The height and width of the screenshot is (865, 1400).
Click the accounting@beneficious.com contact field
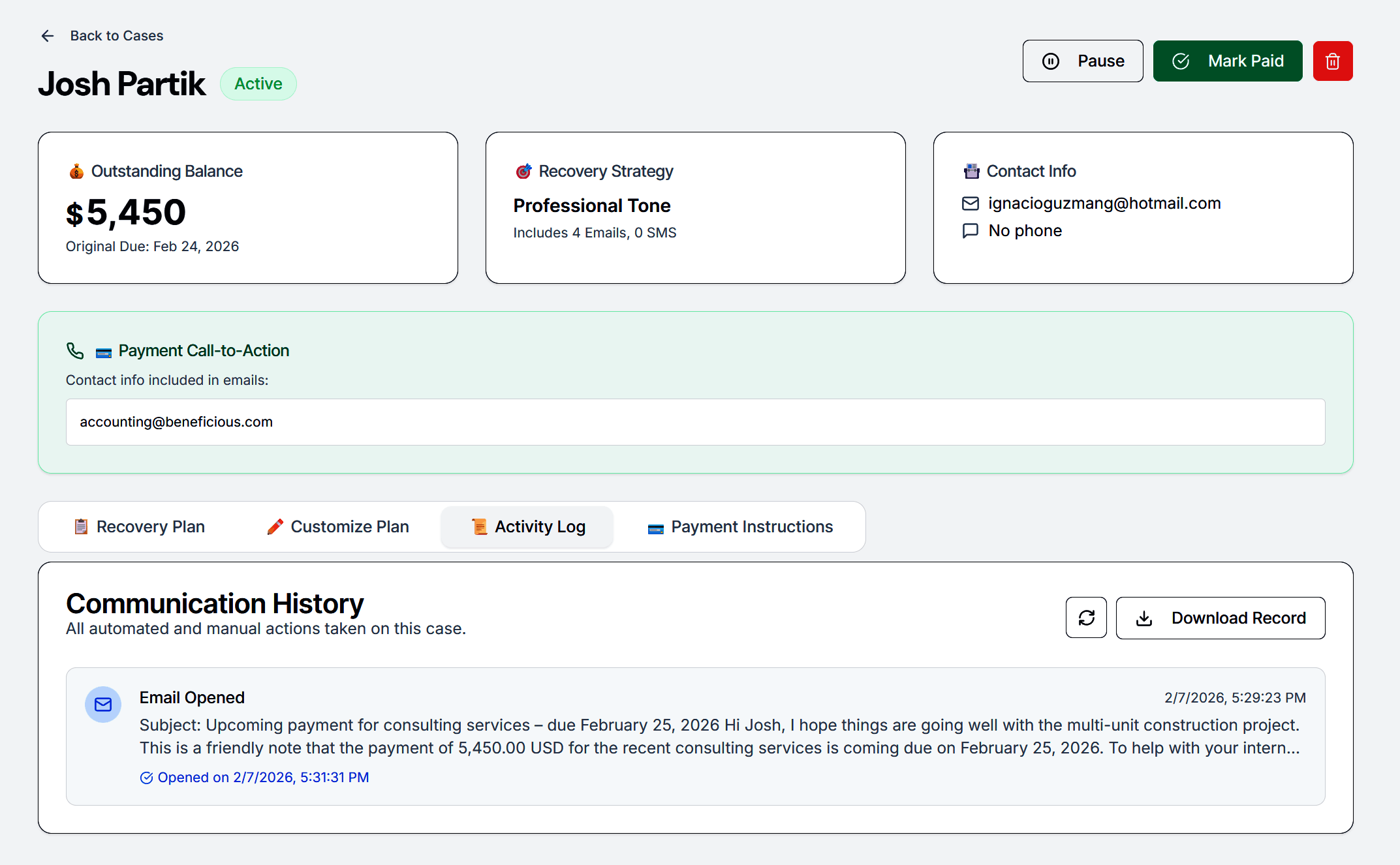coord(695,422)
